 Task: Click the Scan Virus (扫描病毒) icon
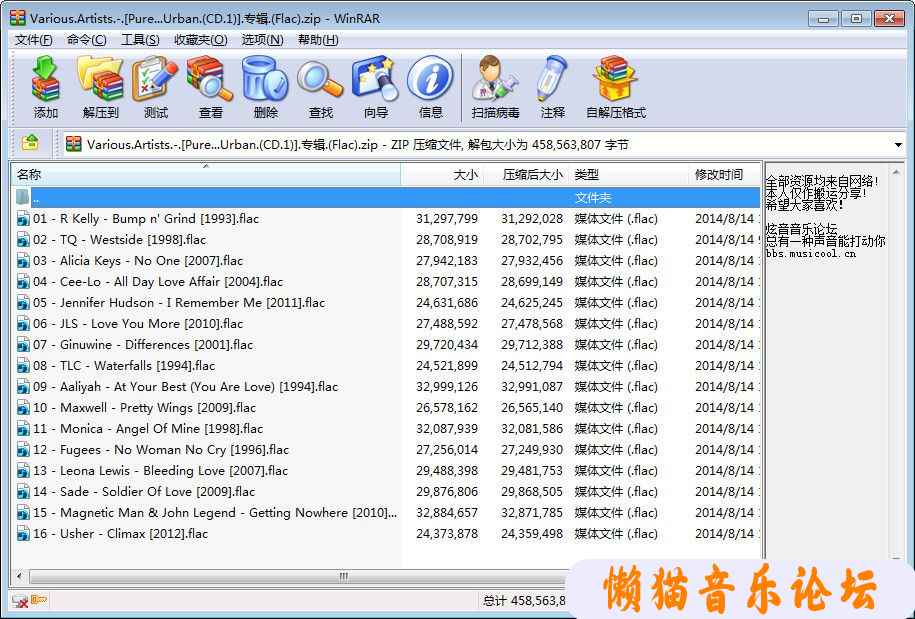(495, 79)
